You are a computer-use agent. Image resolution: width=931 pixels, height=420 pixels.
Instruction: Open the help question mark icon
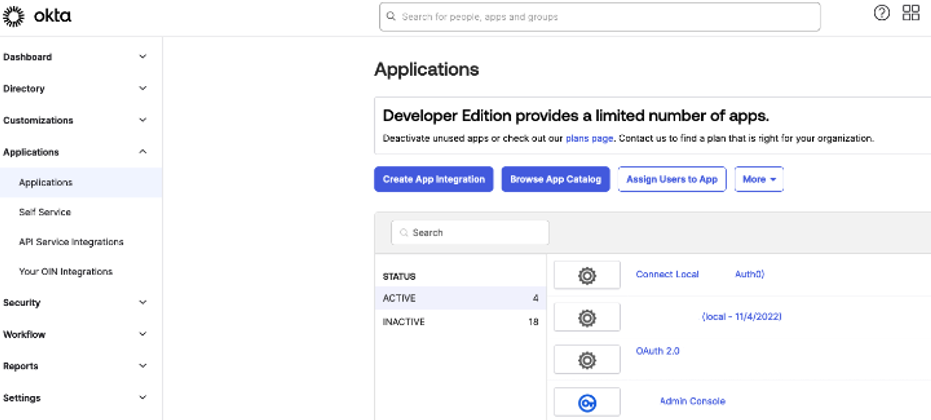tap(881, 13)
